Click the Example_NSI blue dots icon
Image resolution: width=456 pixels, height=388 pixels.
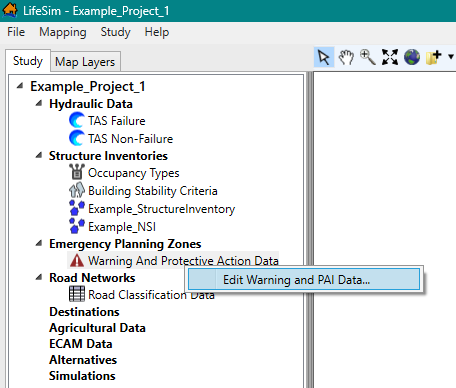click(x=77, y=226)
